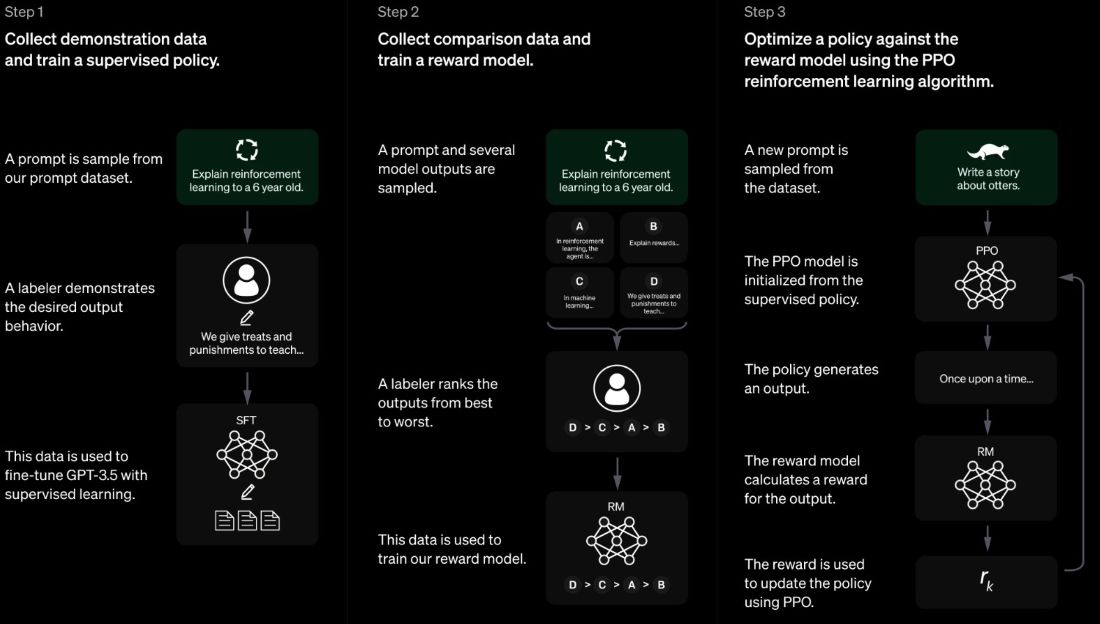This screenshot has width=1100, height=624.
Task: Click the circular logo icon in Step 1 prompt
Action: [246, 150]
